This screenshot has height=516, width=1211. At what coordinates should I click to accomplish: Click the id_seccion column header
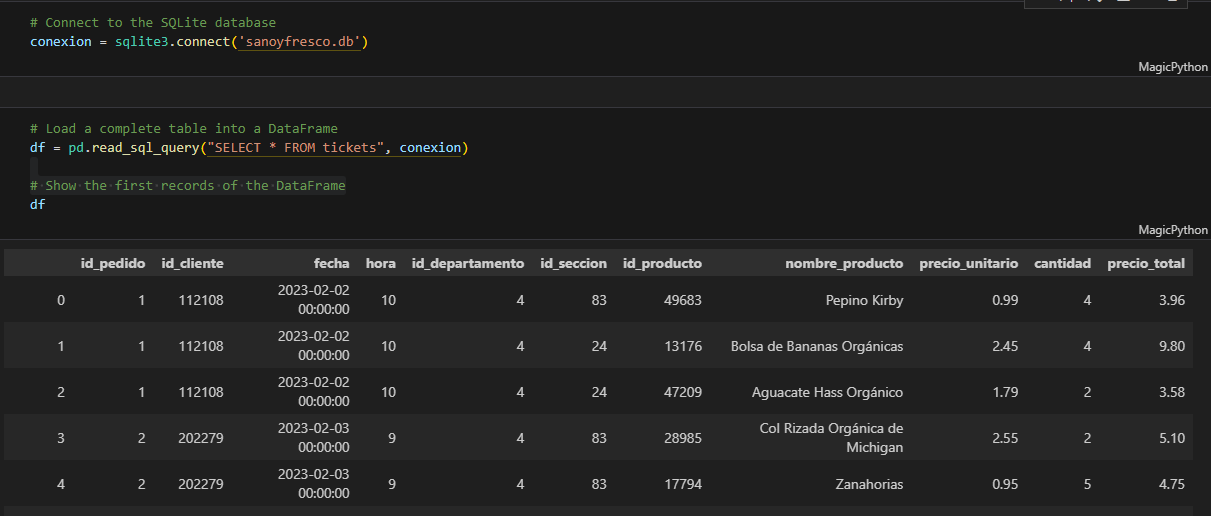point(574,264)
